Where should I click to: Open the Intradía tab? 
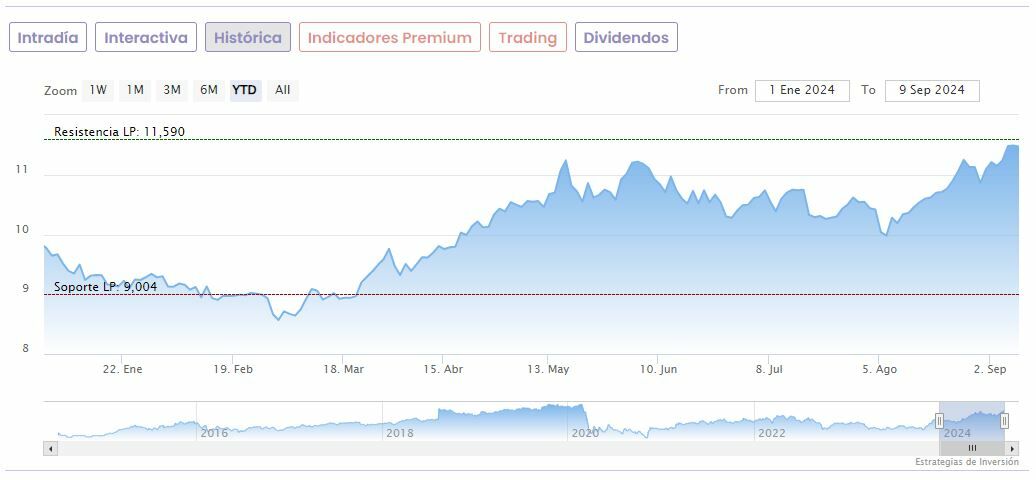(48, 38)
